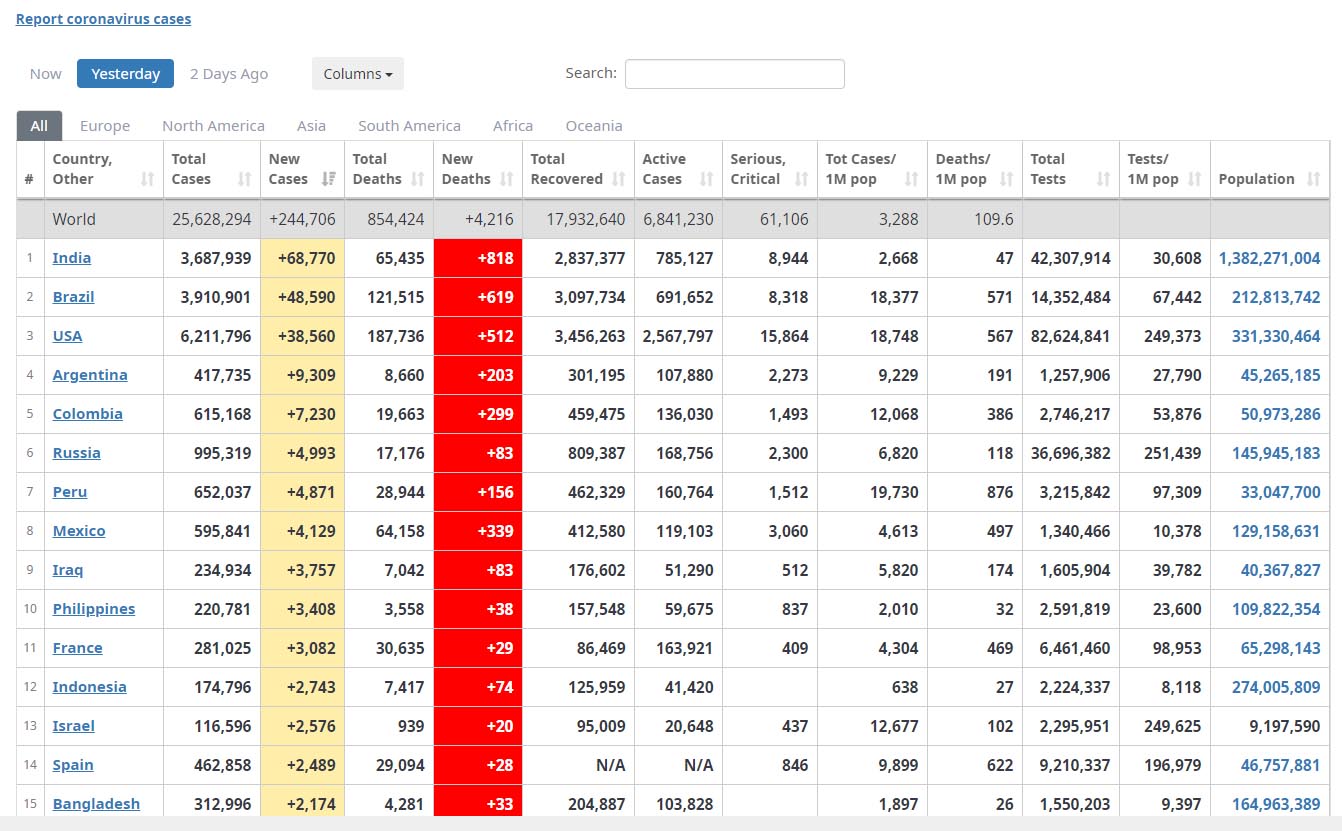Open India population link 1,382,271,004
This screenshot has height=831, width=1342.
click(1269, 258)
